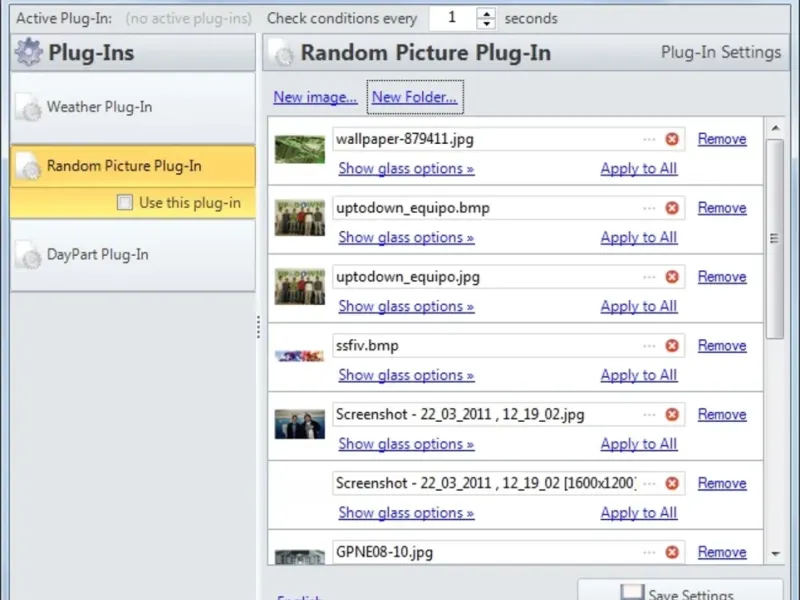Show glass options for Screenshot 12_19_02.jpg

coord(406,444)
